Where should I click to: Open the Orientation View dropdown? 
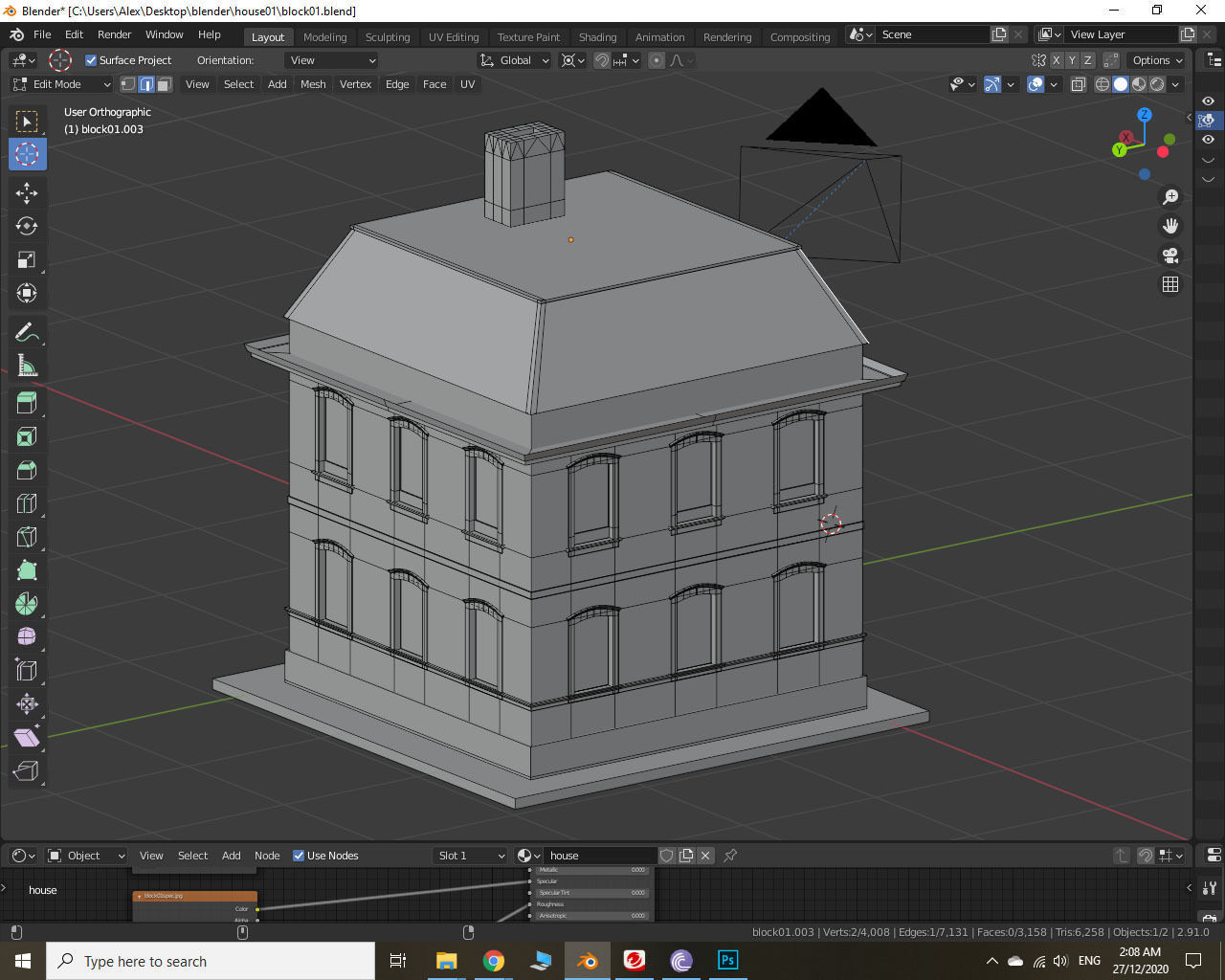pos(331,60)
